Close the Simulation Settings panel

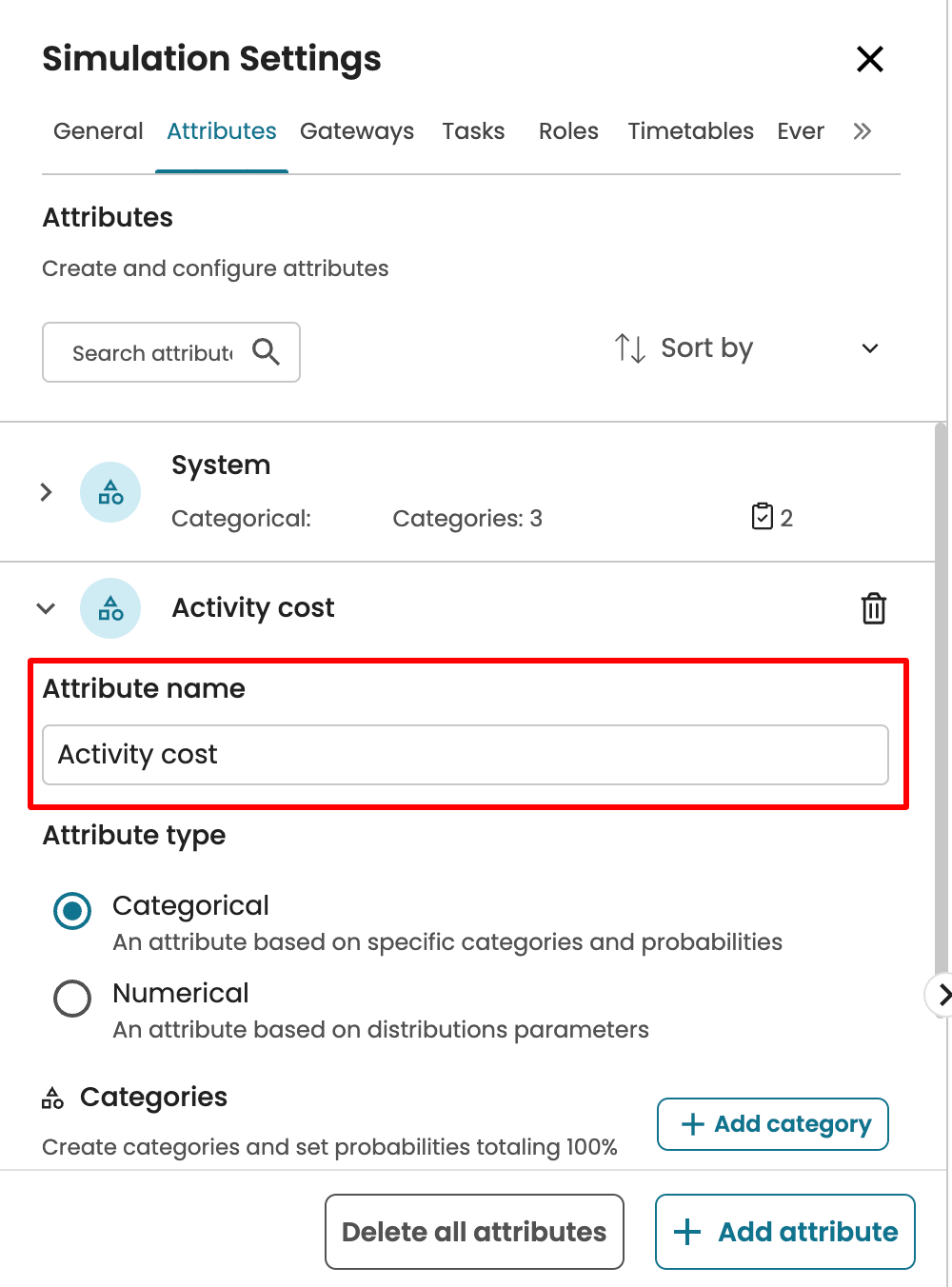tap(869, 59)
